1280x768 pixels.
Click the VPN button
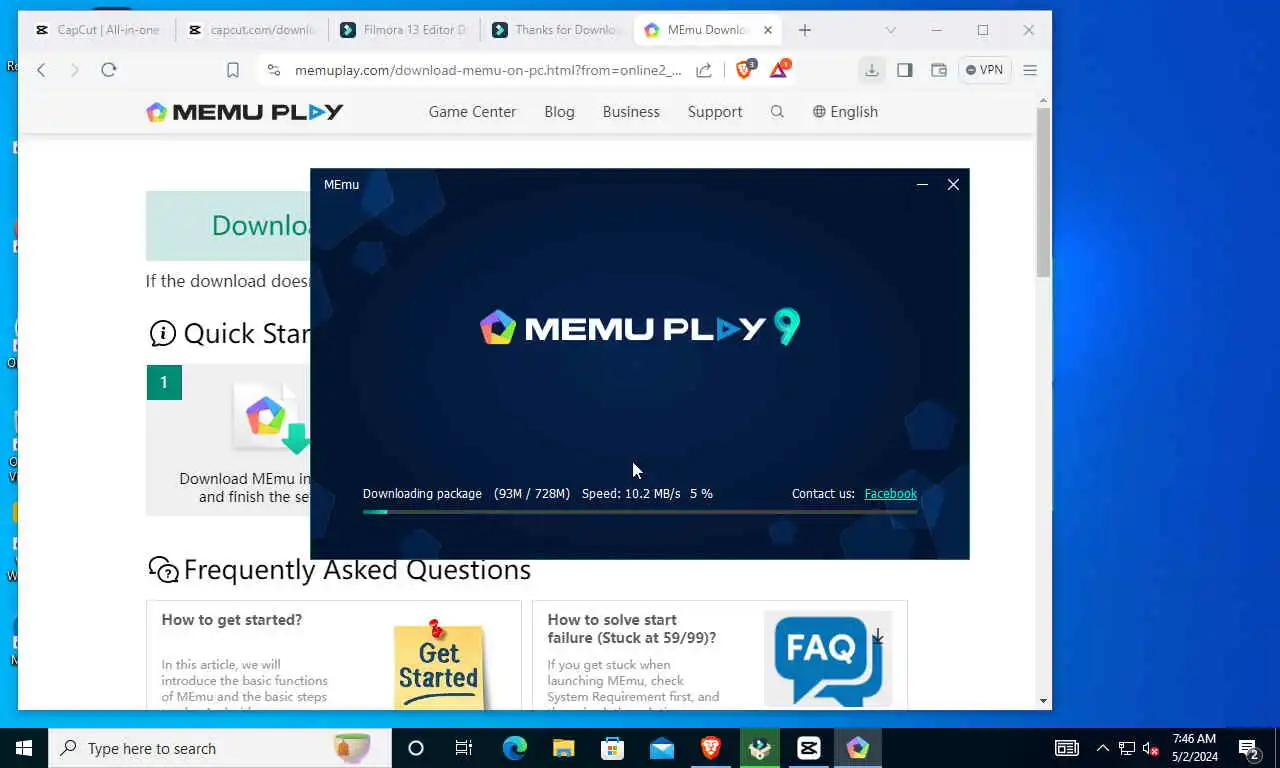(x=984, y=70)
